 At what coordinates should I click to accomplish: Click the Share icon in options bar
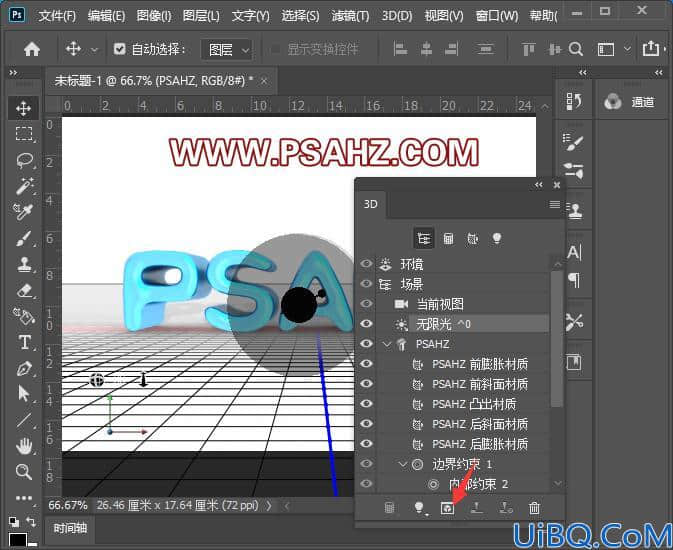(x=651, y=49)
